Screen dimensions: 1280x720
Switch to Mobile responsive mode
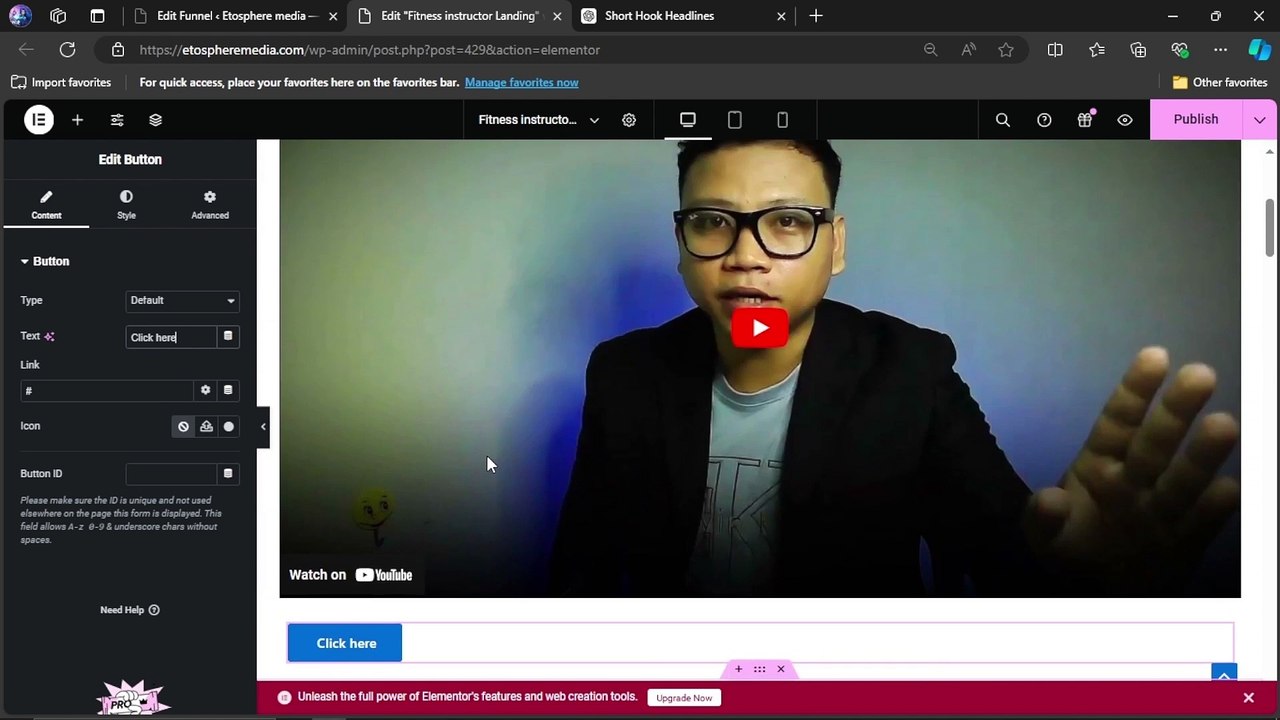click(x=782, y=120)
